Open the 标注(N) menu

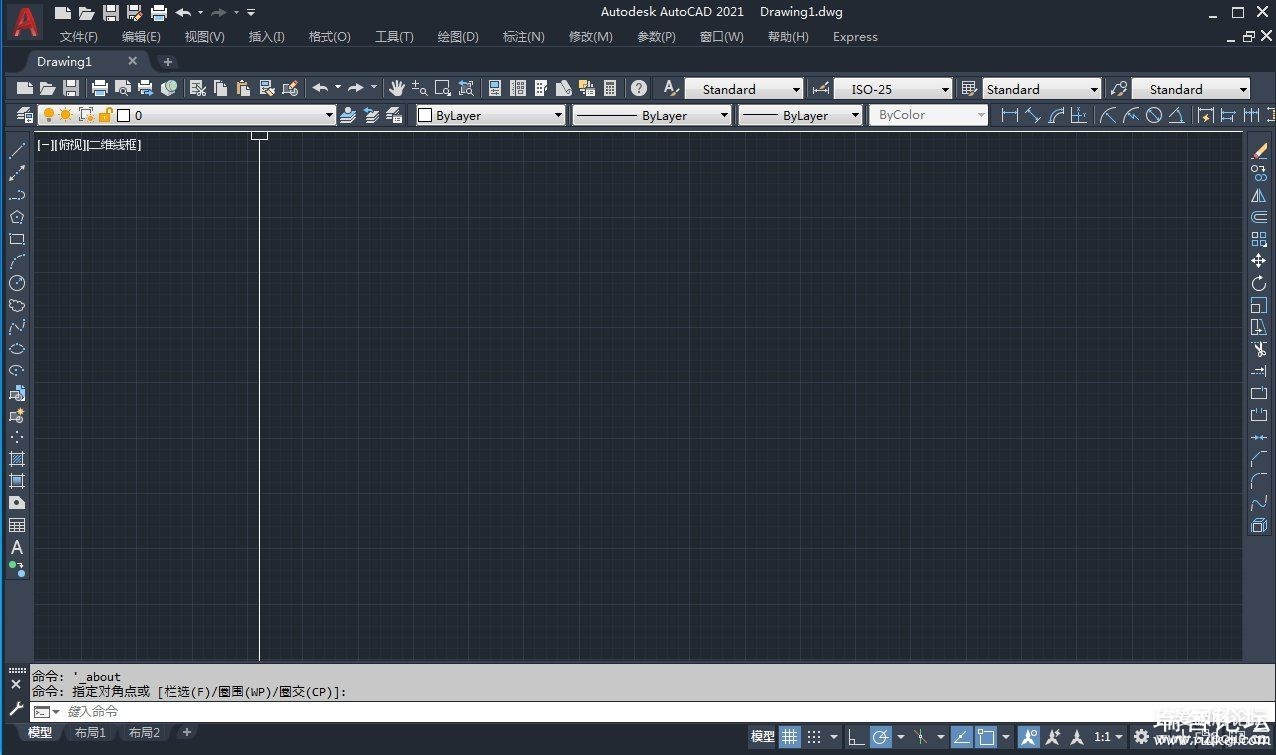[x=524, y=37]
